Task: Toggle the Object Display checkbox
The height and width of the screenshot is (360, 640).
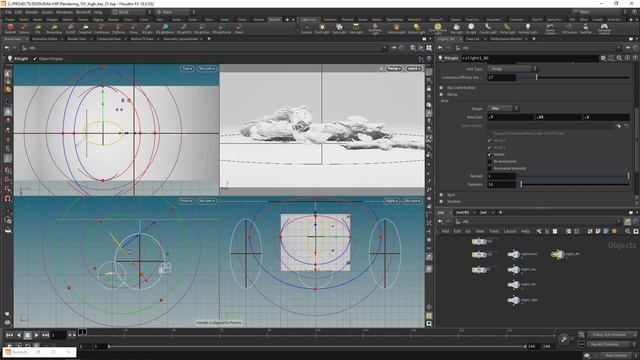Action: point(35,59)
